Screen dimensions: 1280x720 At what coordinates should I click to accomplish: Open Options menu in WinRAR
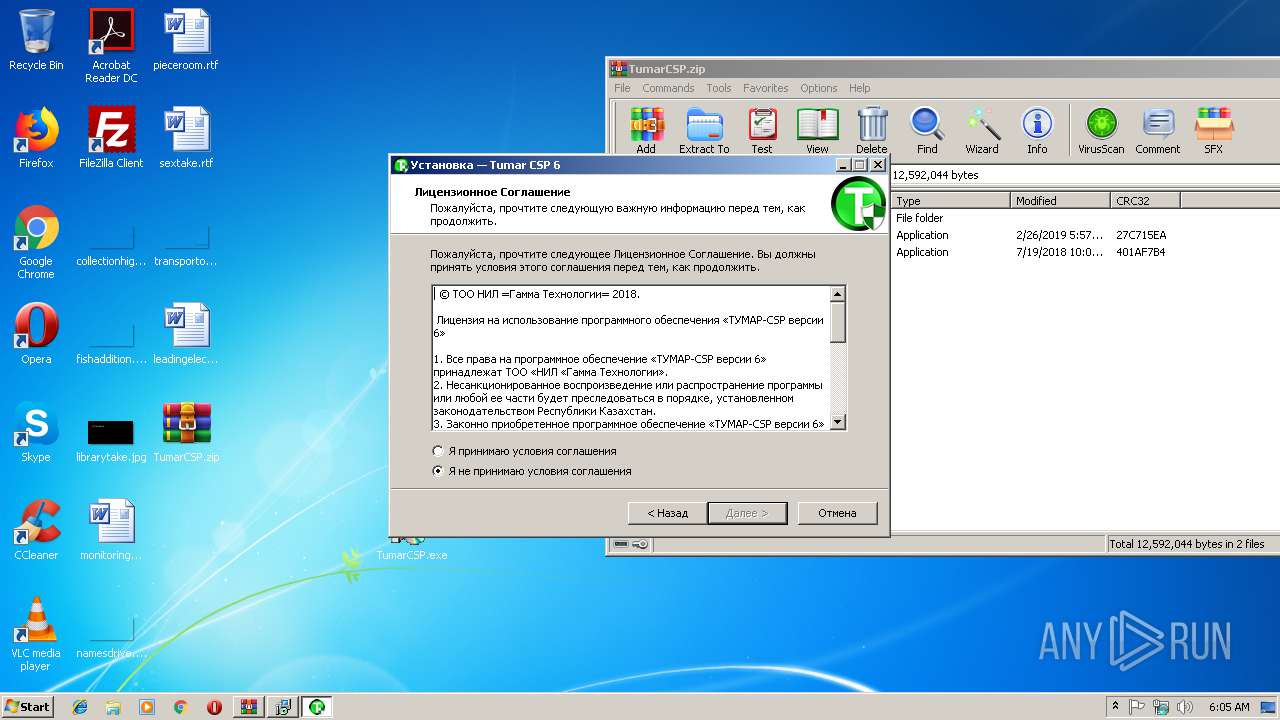[819, 88]
